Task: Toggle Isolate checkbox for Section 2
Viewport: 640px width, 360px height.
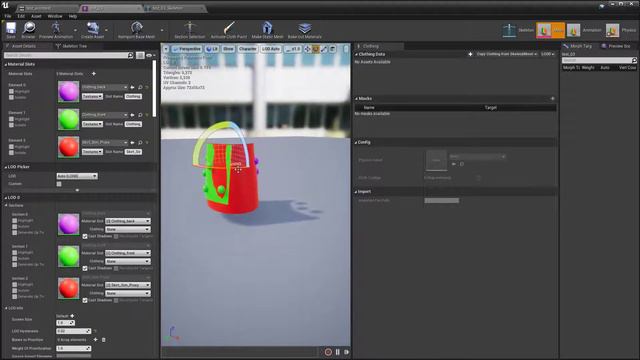Action: (15, 291)
